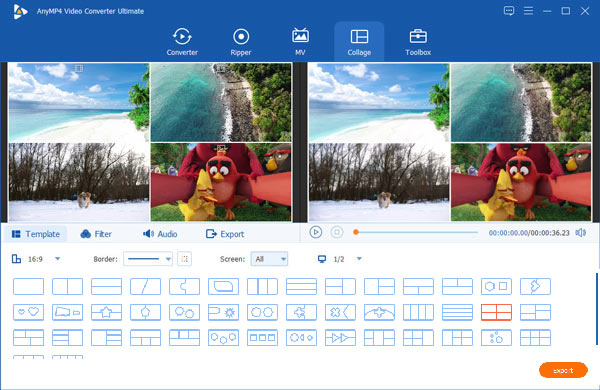Mute the preview volume speaker
The width and height of the screenshot is (600, 390).
point(581,233)
